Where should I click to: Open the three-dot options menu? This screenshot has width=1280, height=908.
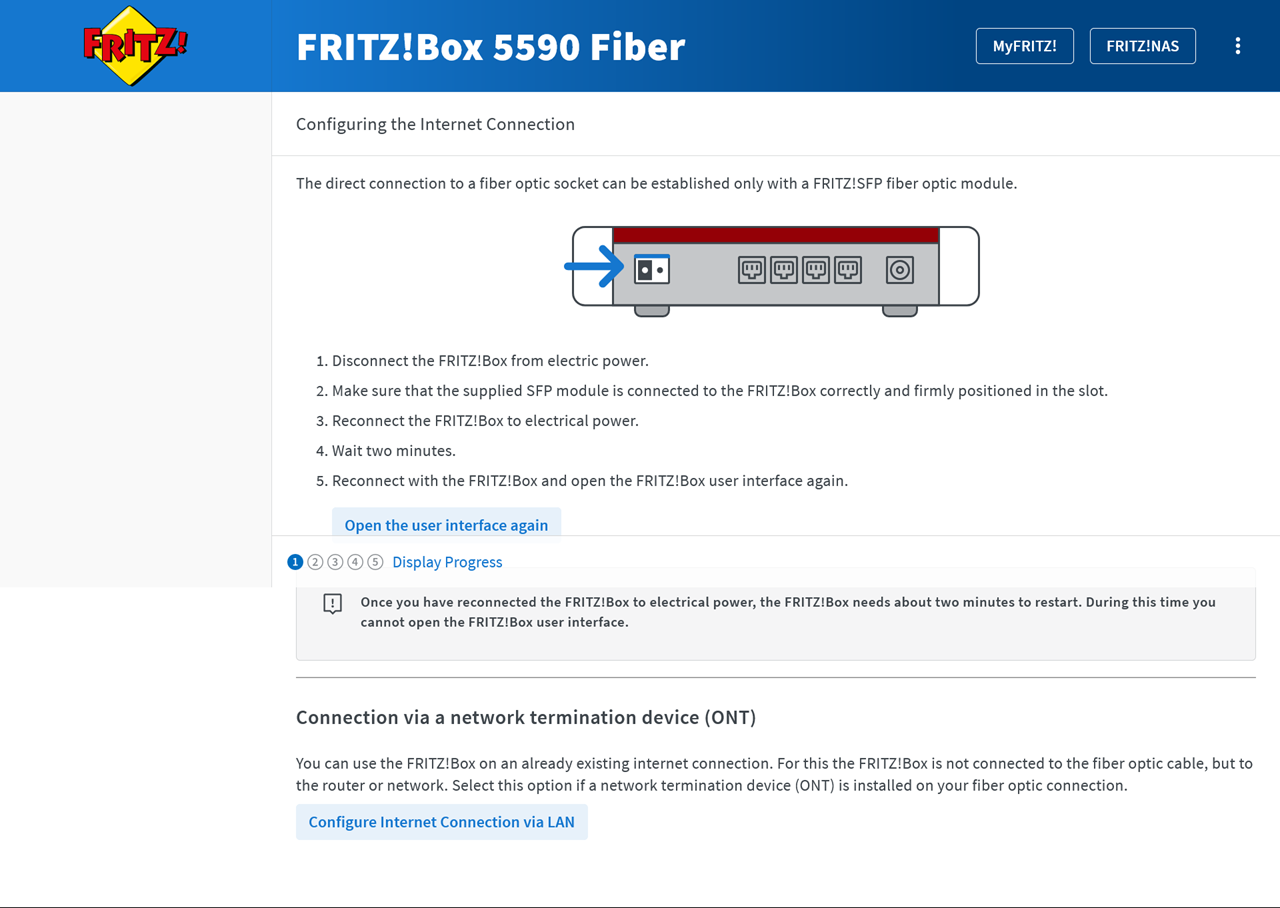pyautogui.click(x=1237, y=46)
